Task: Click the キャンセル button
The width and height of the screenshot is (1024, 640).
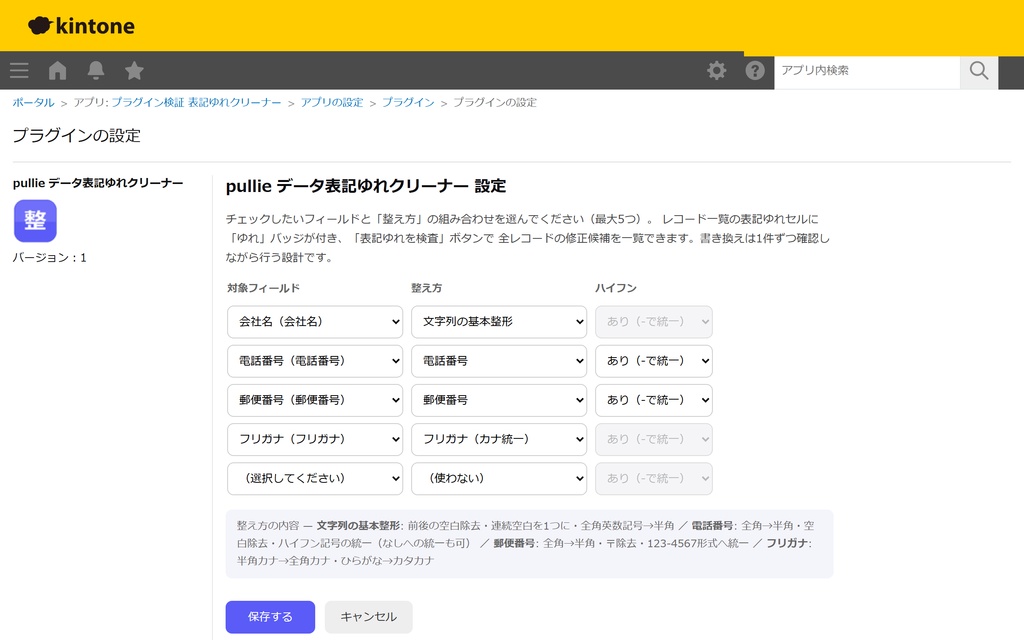Action: 368,617
